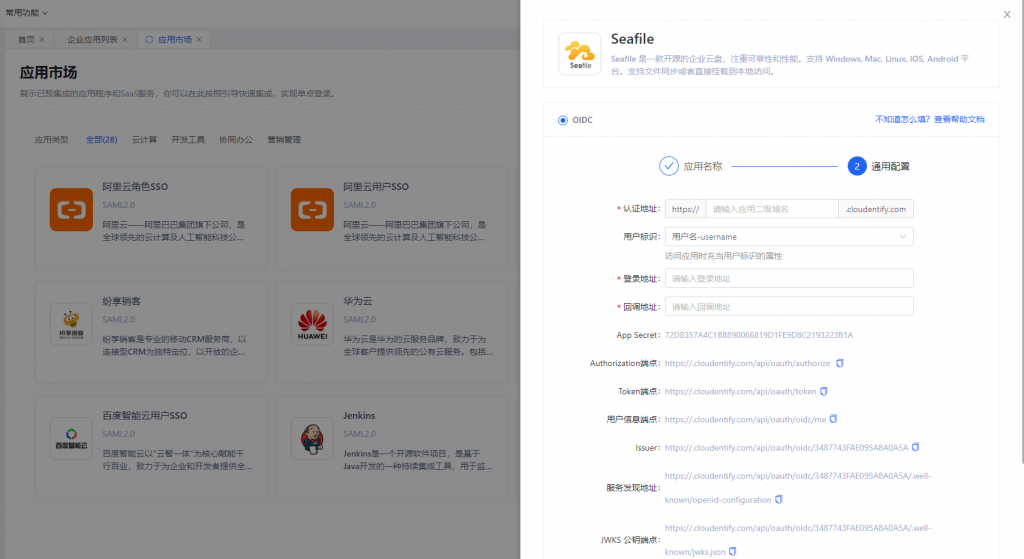
Task: Focus the 回调地址 input field
Action: 789,306
